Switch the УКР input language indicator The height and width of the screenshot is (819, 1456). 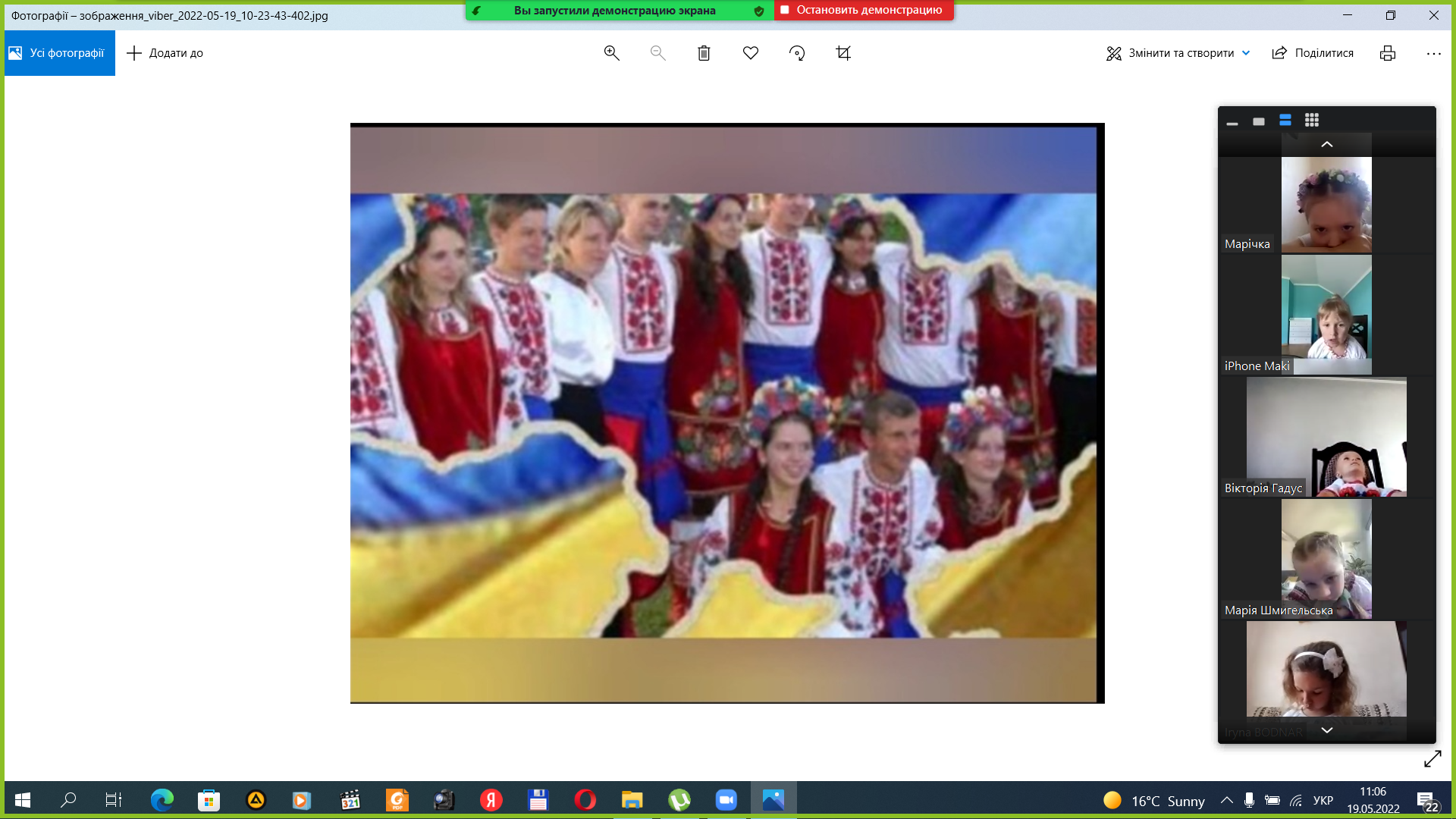tap(1323, 800)
